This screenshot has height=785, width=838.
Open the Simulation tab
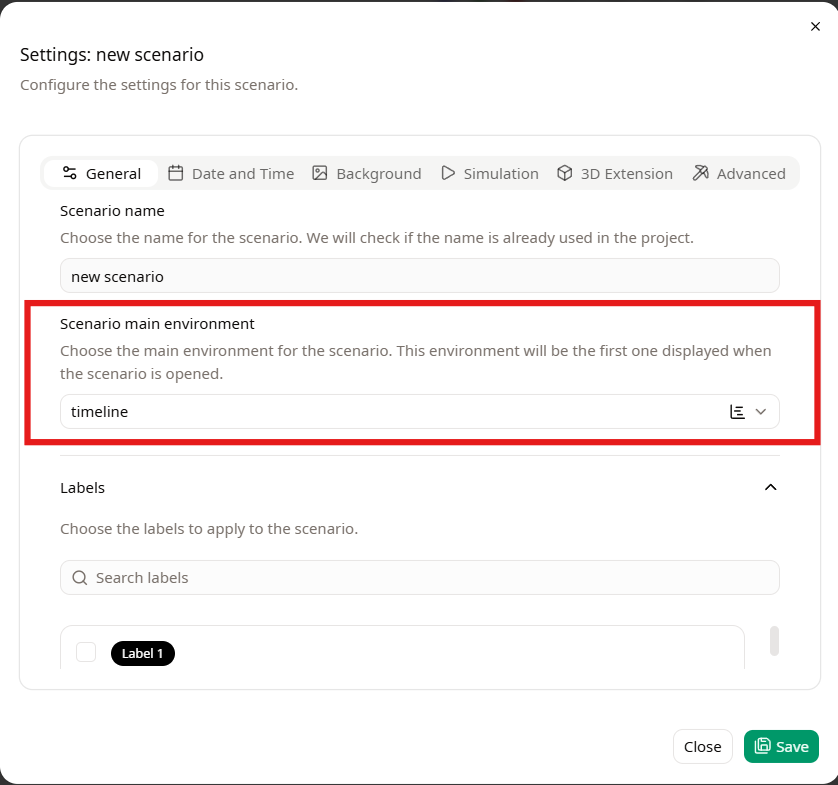pyautogui.click(x=489, y=173)
